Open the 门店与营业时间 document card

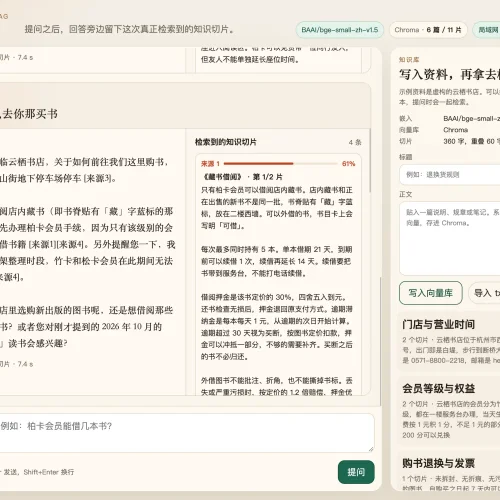pos(449,342)
